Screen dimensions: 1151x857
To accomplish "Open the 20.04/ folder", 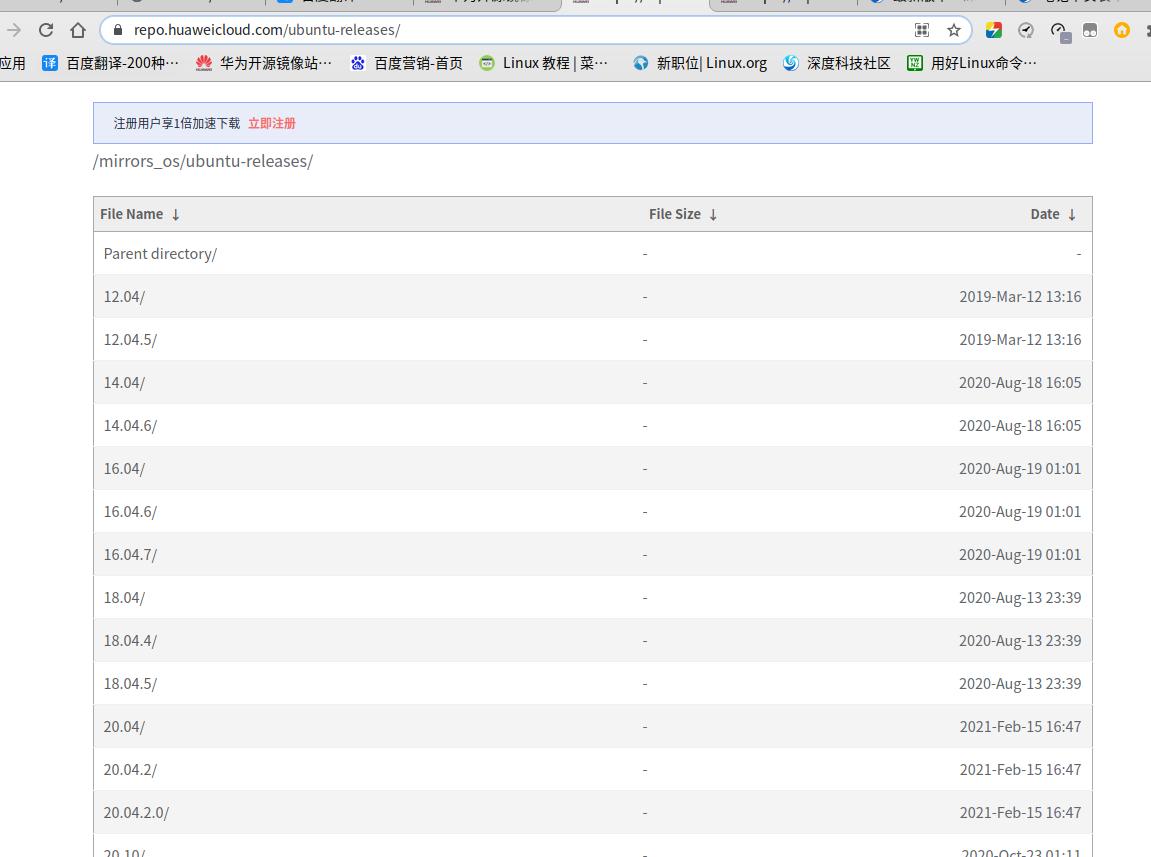I will [x=124, y=726].
